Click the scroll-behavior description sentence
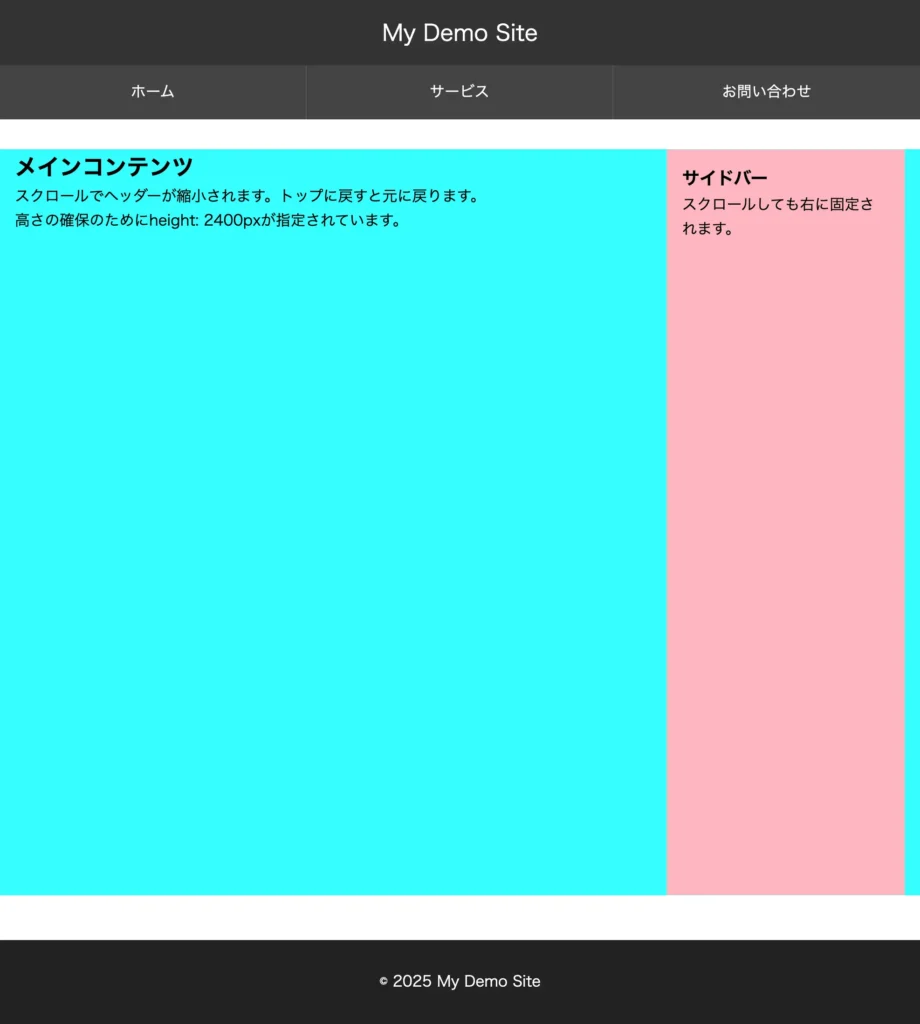The image size is (920, 1024). [246, 196]
